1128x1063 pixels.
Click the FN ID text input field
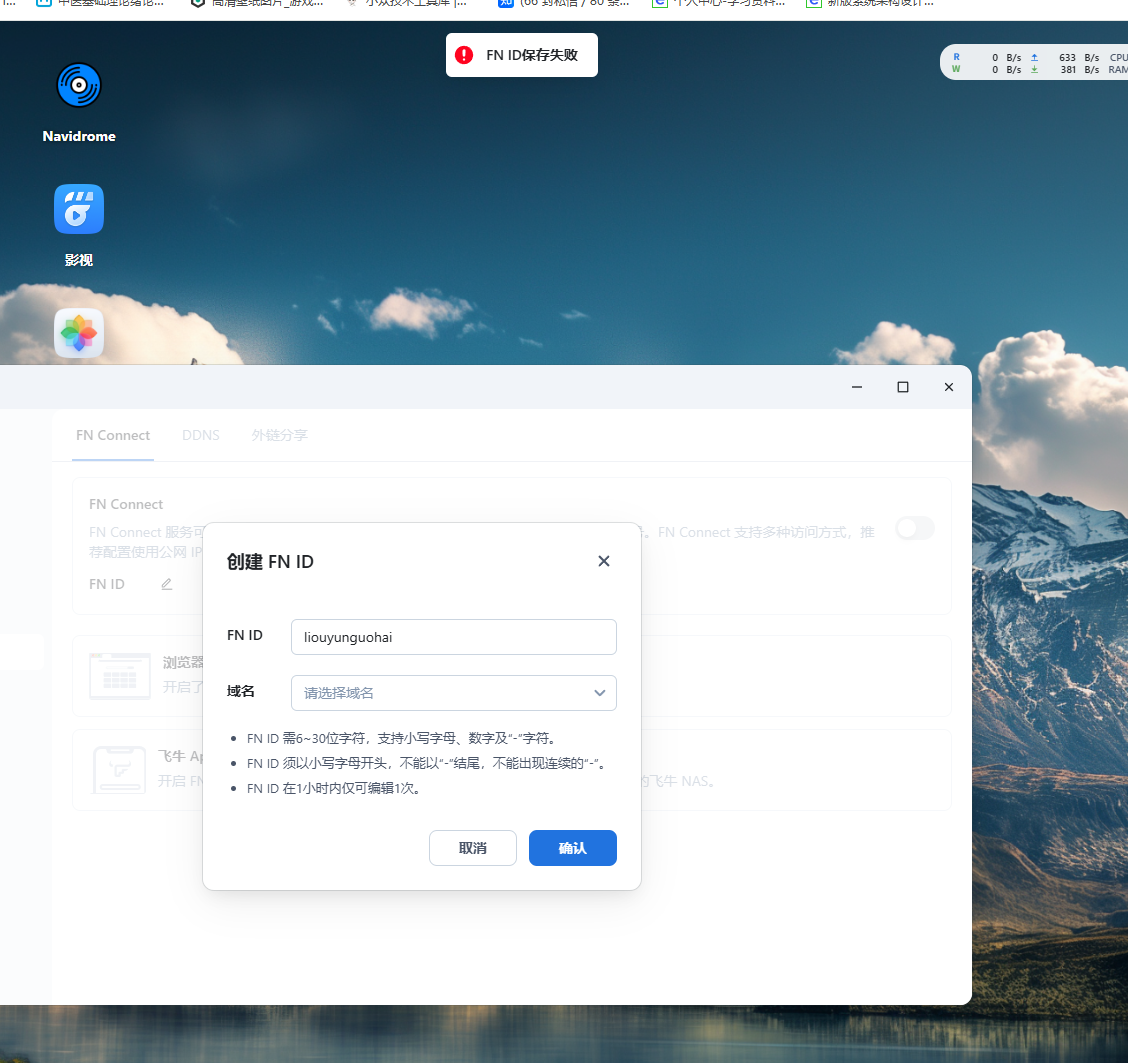[x=453, y=636]
